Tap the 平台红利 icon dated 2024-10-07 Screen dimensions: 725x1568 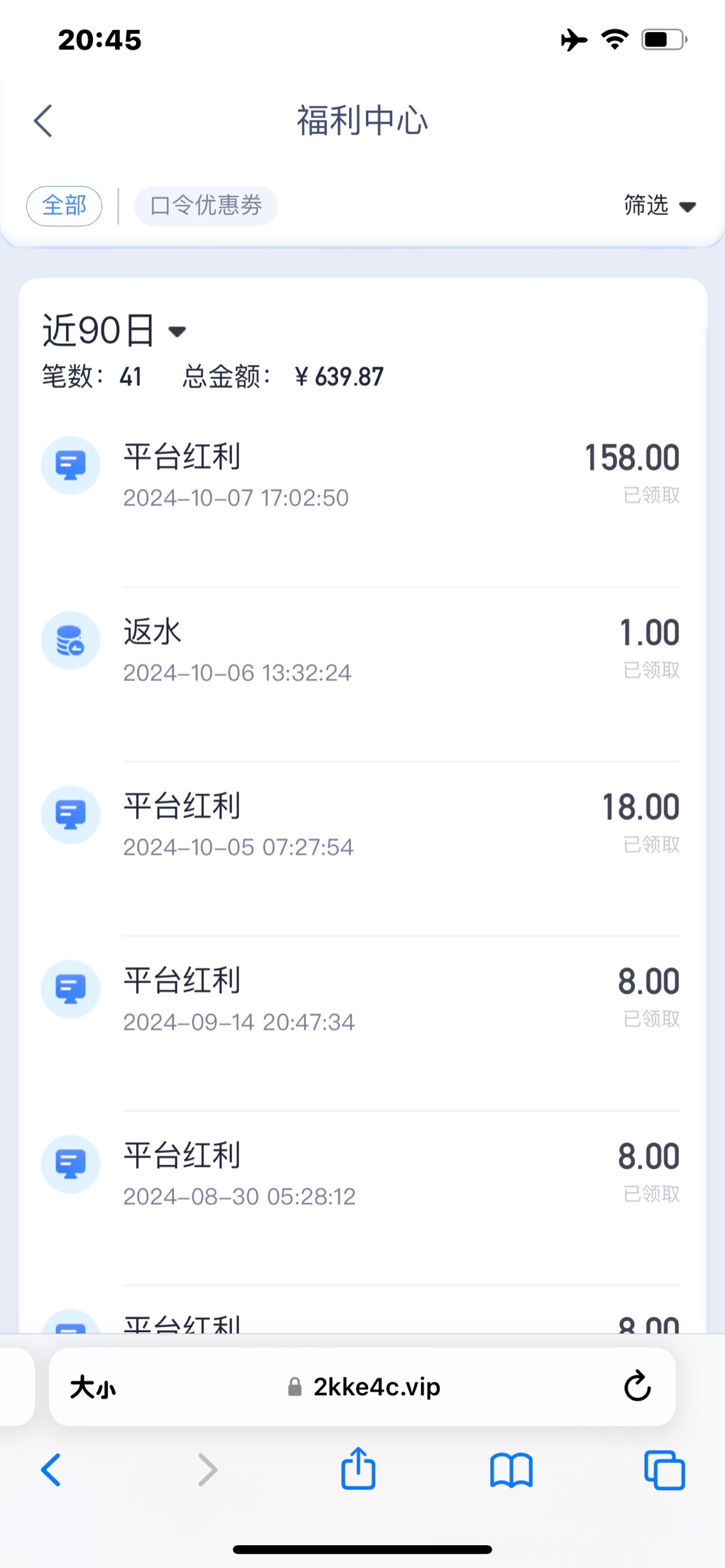coord(71,465)
